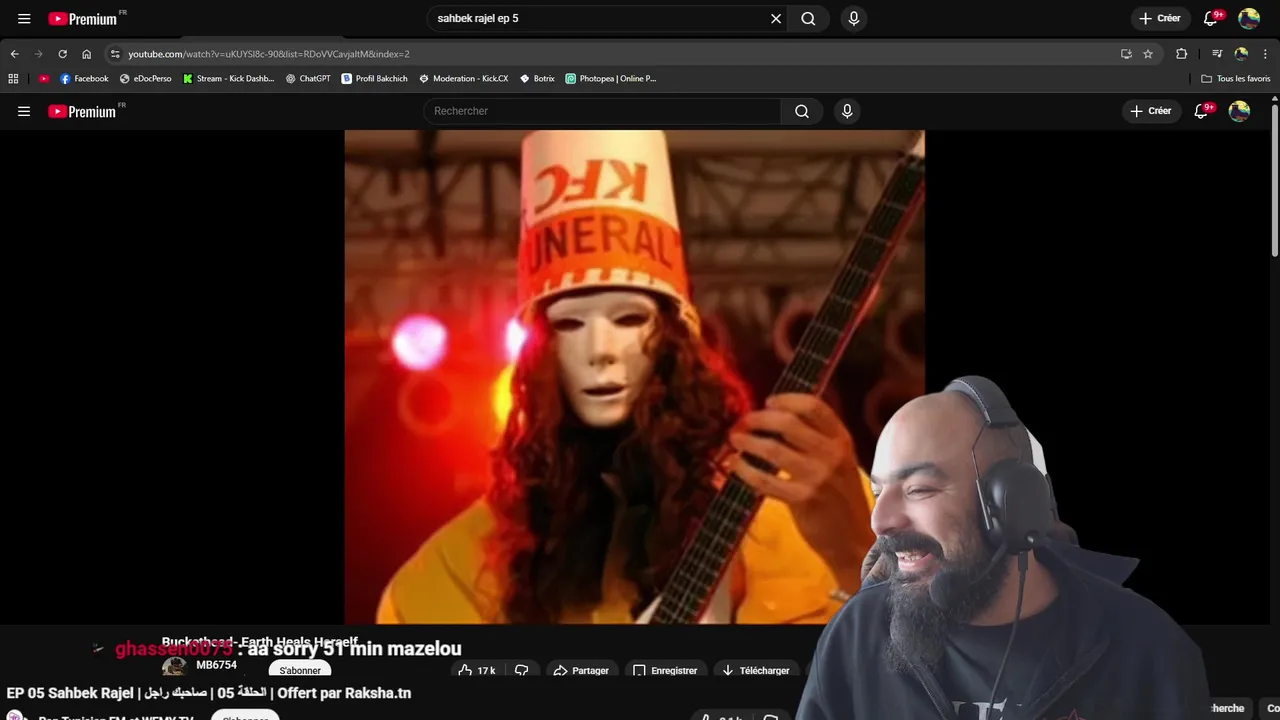The width and height of the screenshot is (1280, 720).
Task: Click install app icon in address bar
Action: (x=1126, y=54)
